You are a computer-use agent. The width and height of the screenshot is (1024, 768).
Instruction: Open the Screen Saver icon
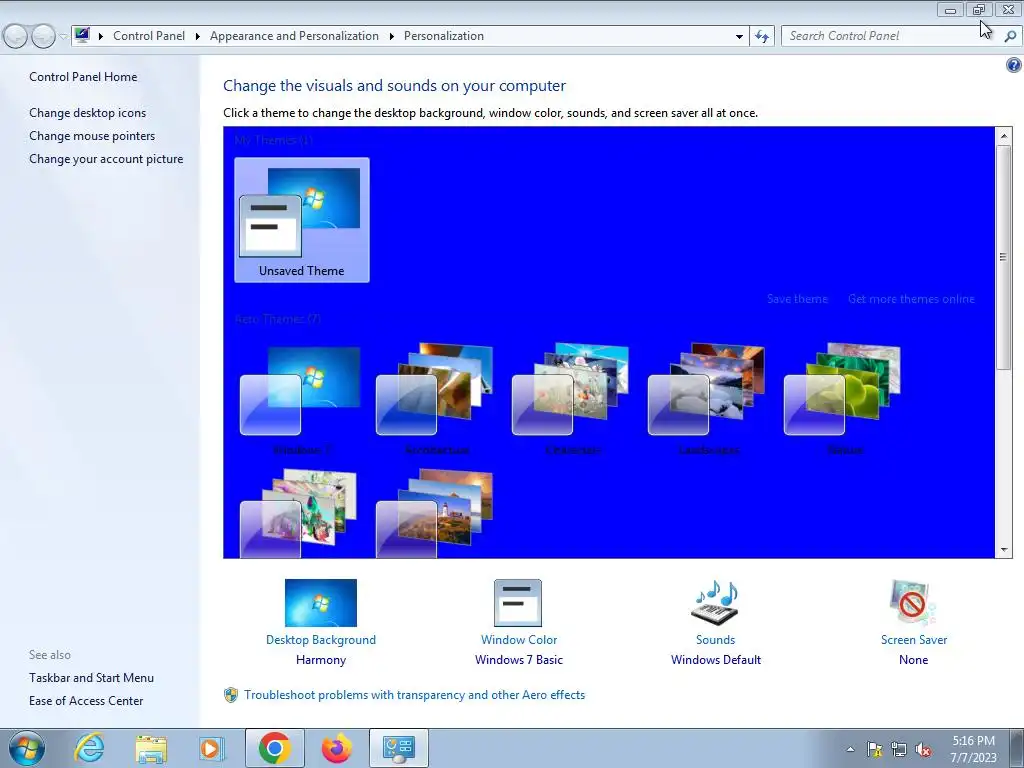913,603
